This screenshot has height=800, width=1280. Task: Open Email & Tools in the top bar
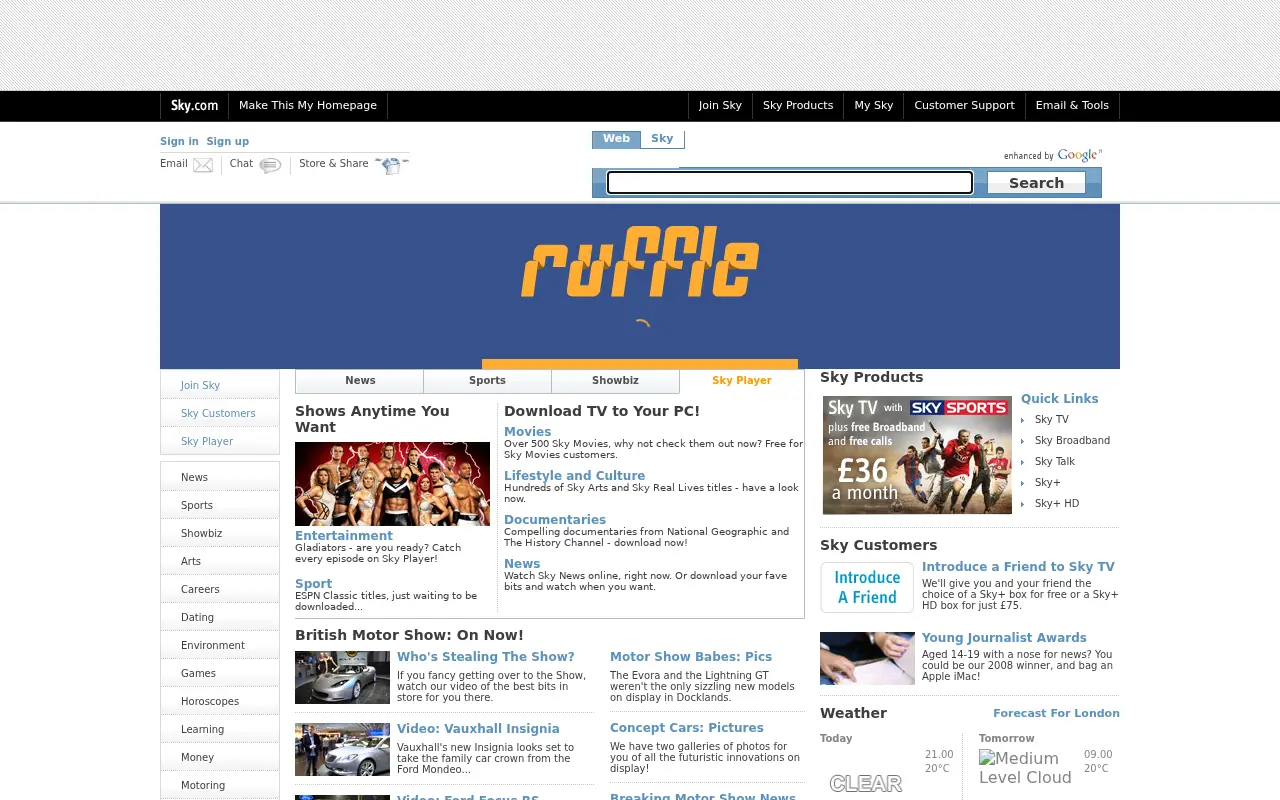point(1072,105)
